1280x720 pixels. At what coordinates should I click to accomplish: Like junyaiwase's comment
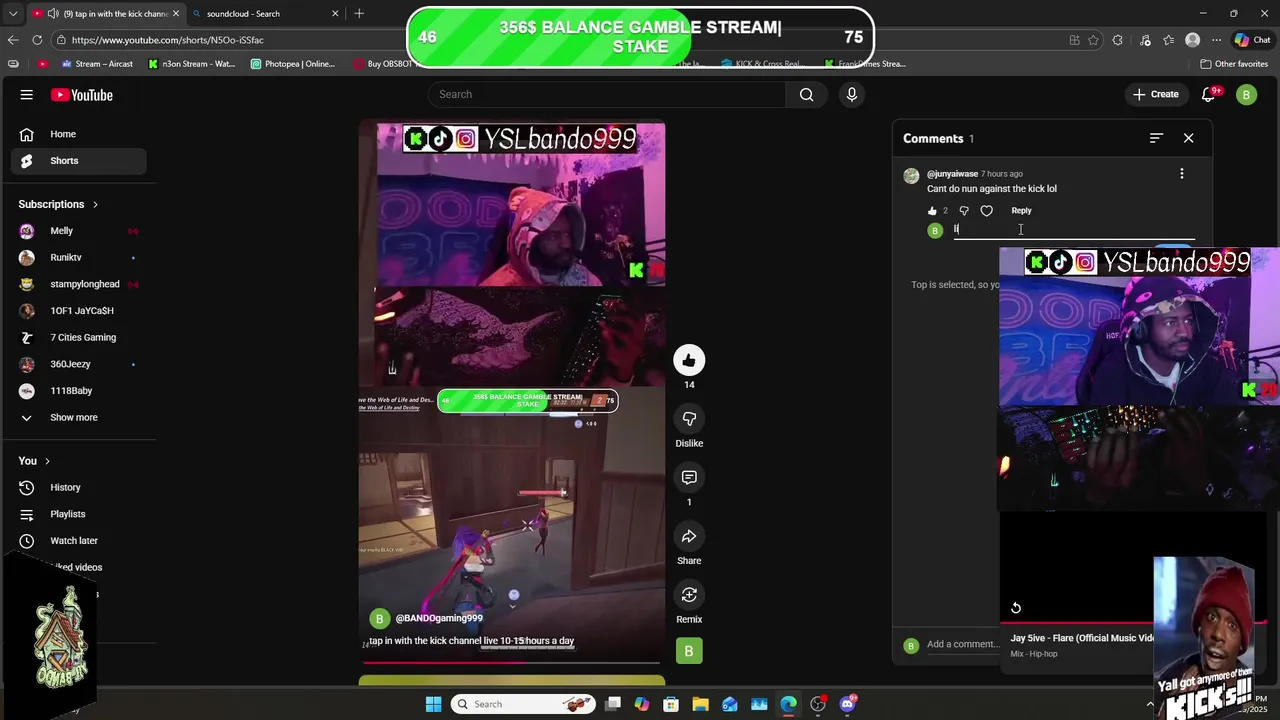tap(932, 211)
